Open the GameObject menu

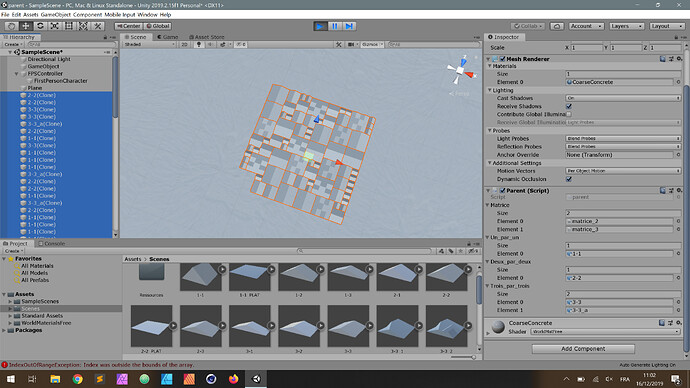[x=56, y=15]
